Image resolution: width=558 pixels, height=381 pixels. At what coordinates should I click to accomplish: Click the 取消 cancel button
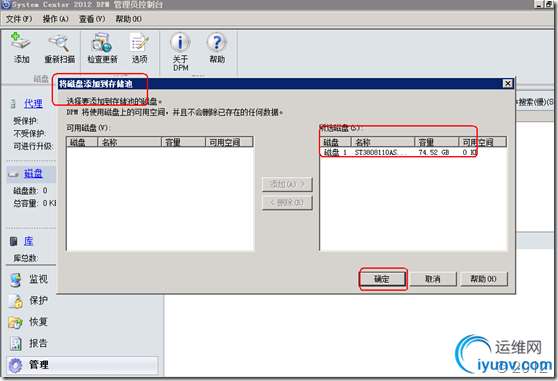[433, 279]
